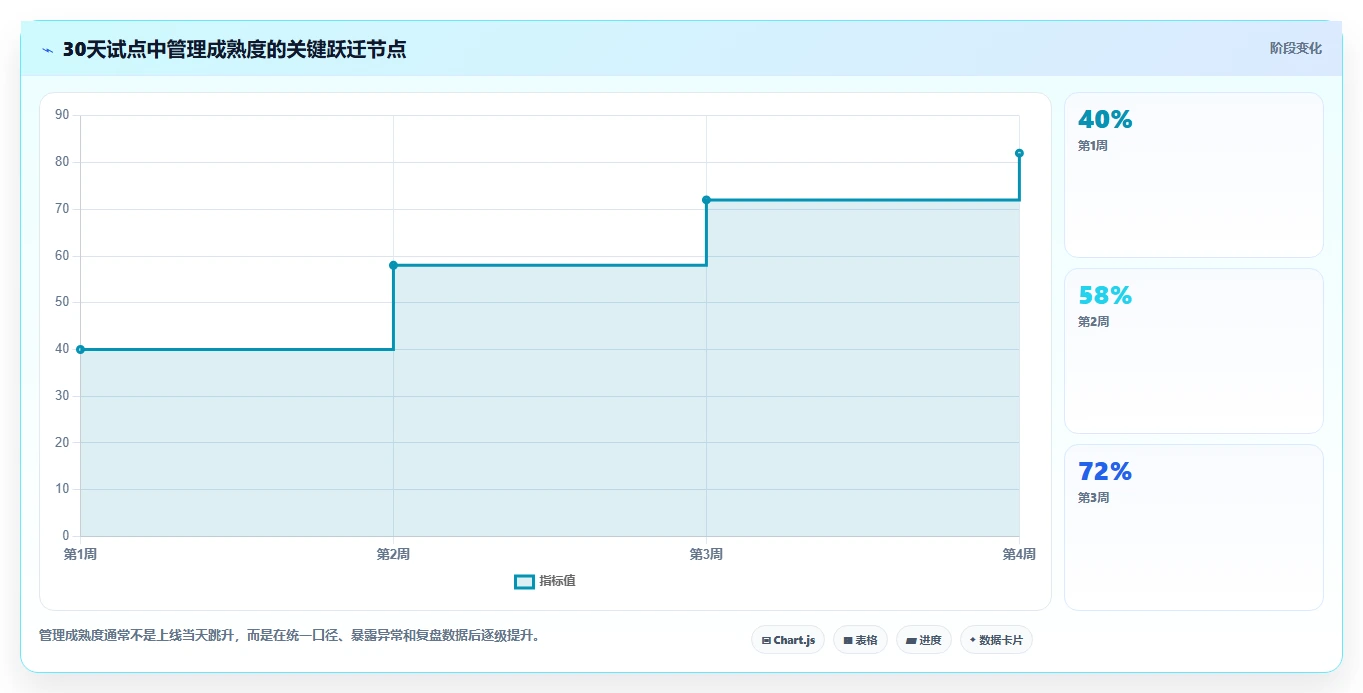This screenshot has height=693, width=1363.
Task: Click the 第4周 x-axis label
Action: point(1019,554)
